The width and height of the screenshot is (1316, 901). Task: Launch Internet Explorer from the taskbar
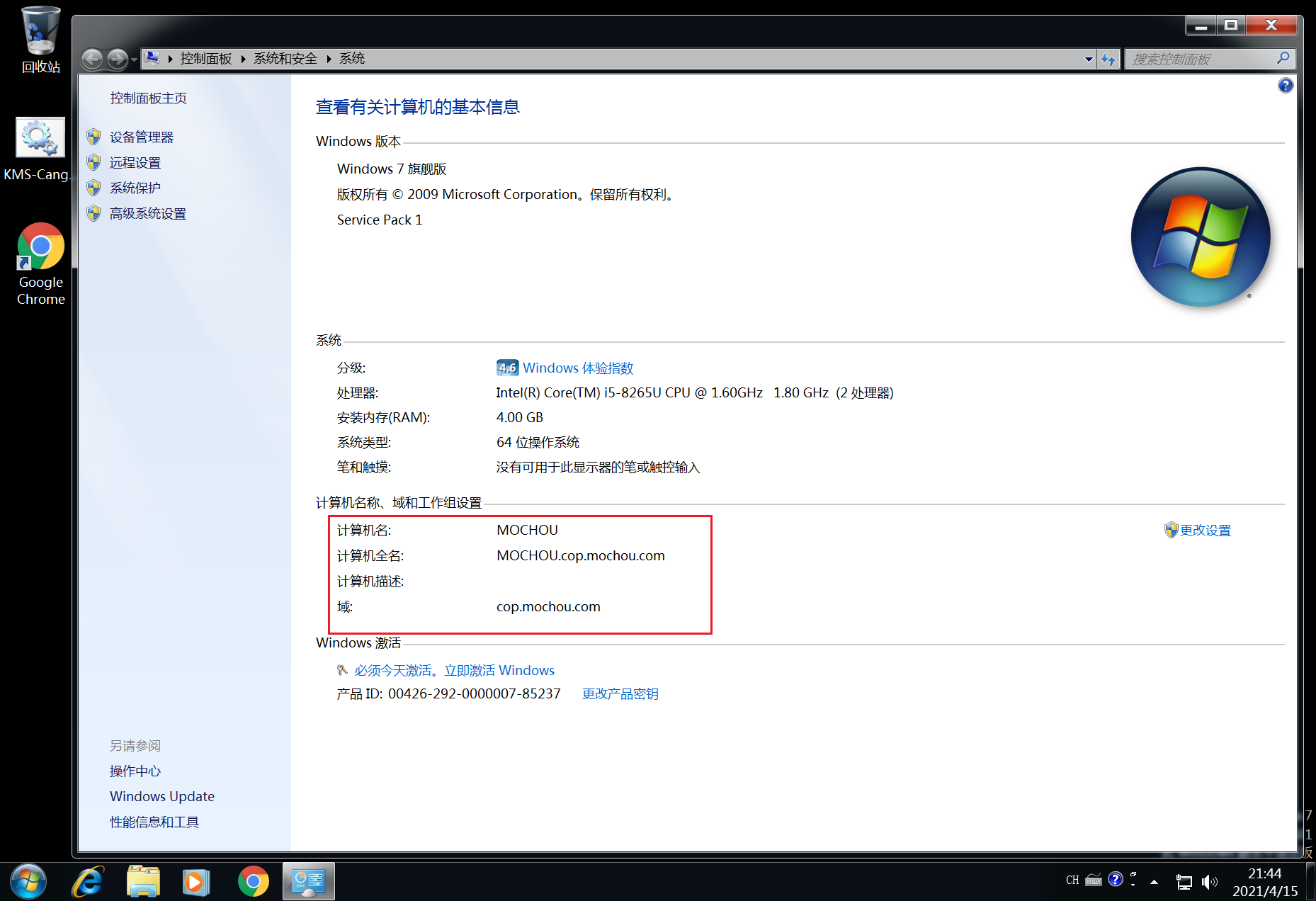coord(89,882)
